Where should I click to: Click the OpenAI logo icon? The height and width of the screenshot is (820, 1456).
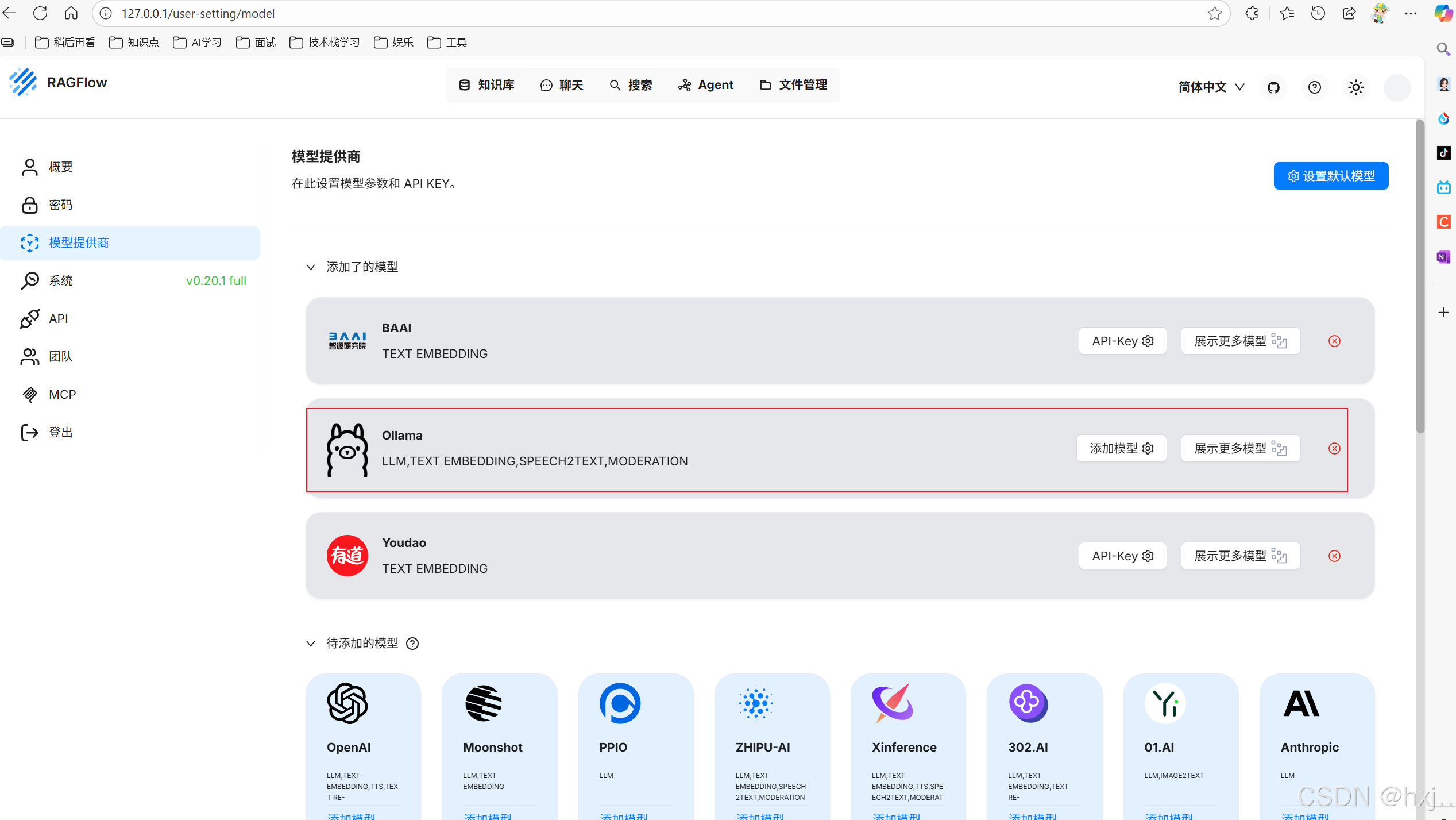click(347, 703)
